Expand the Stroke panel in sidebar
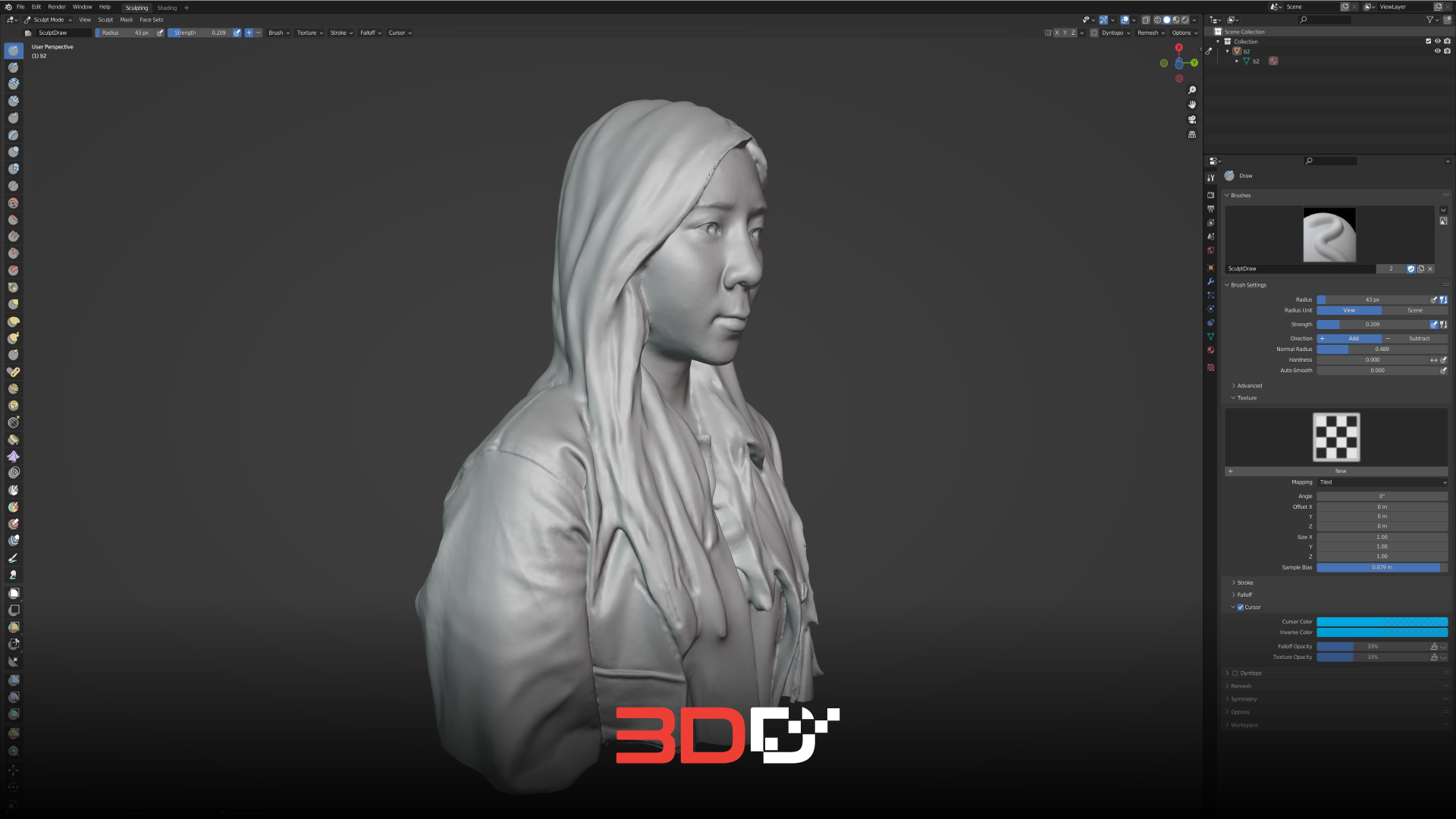Viewport: 1456px width, 819px height. pos(1245,582)
